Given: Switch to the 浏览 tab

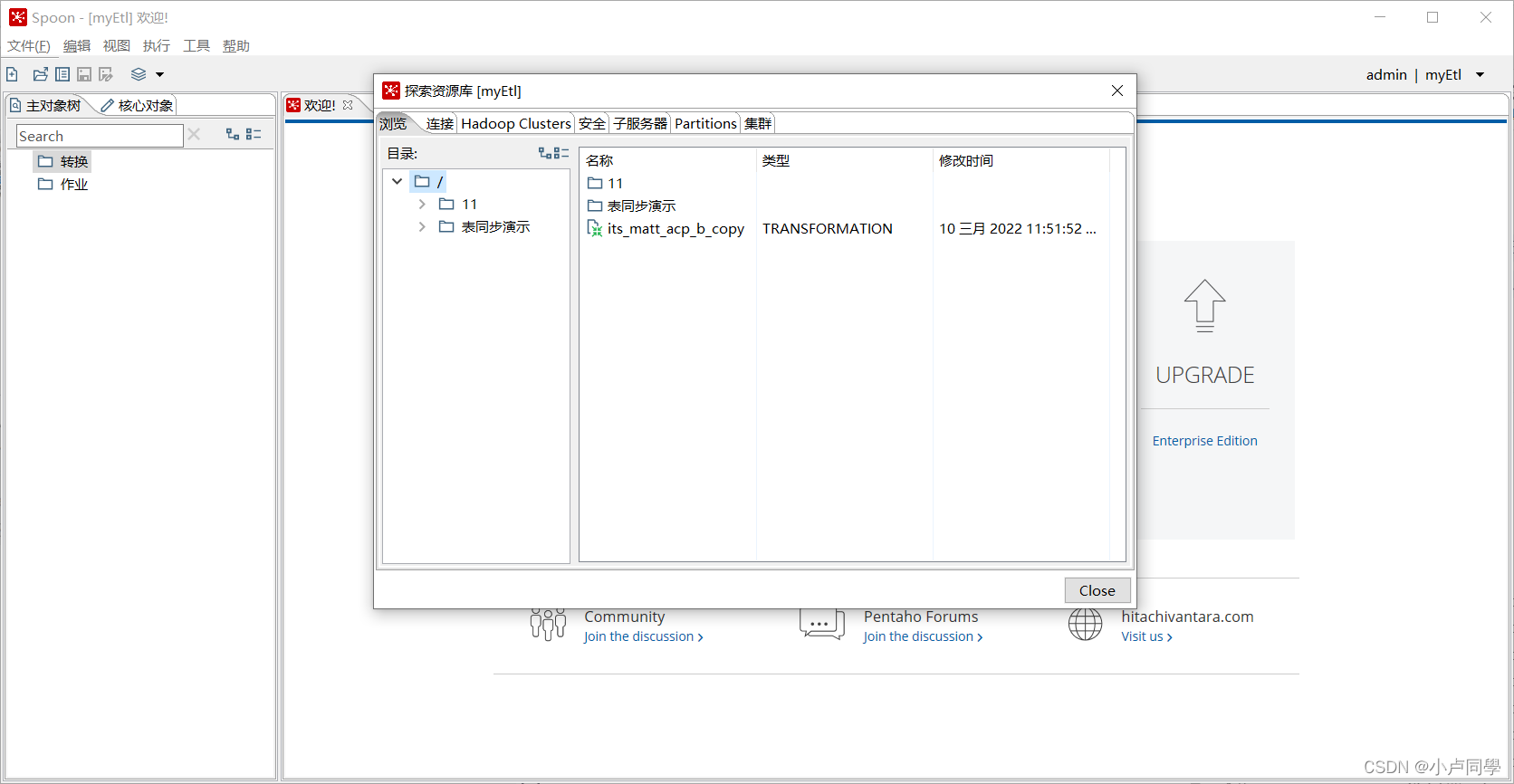Looking at the screenshot, I should click(x=394, y=123).
